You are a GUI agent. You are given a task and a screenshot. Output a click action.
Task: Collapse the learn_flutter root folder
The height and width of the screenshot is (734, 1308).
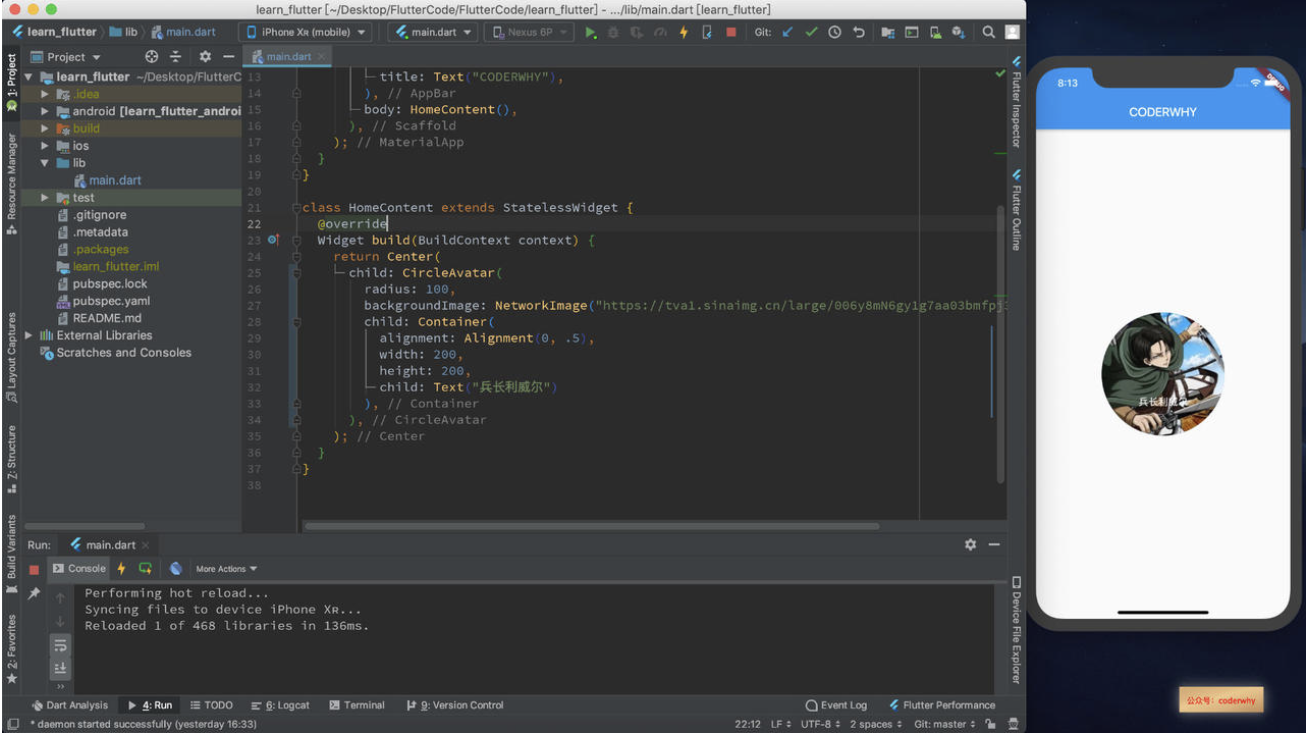[29, 77]
